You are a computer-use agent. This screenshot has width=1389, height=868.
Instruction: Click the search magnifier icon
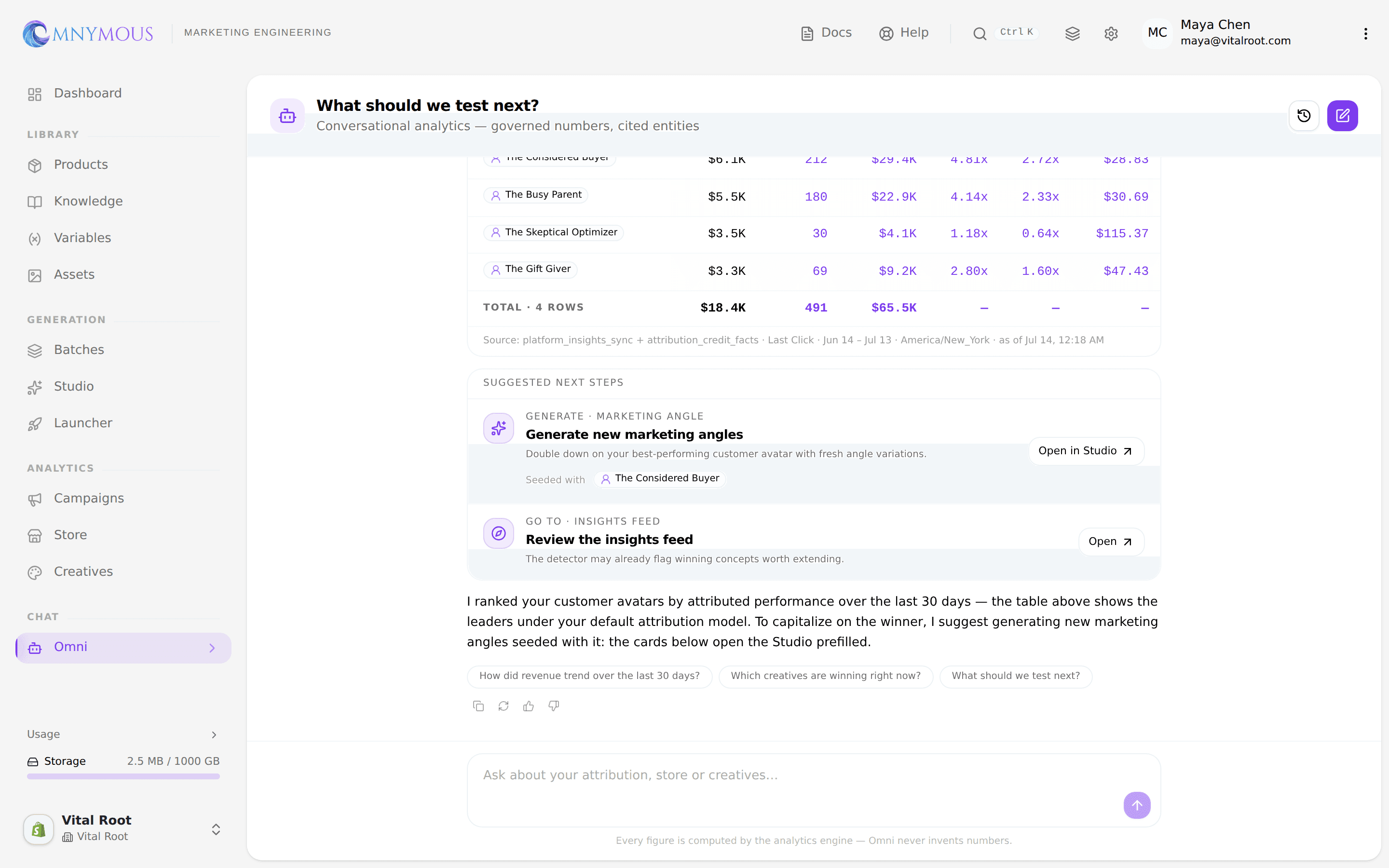(979, 33)
